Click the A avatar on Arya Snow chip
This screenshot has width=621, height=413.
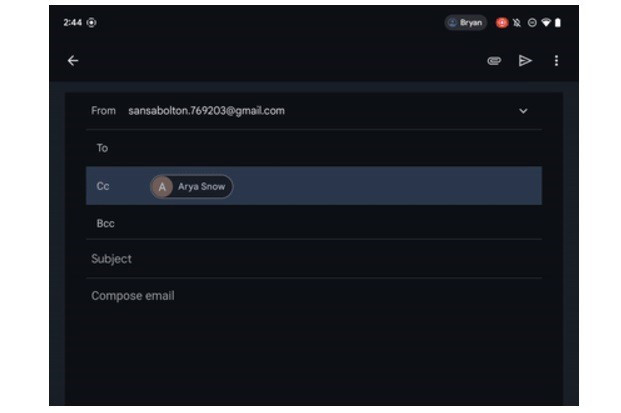point(162,187)
